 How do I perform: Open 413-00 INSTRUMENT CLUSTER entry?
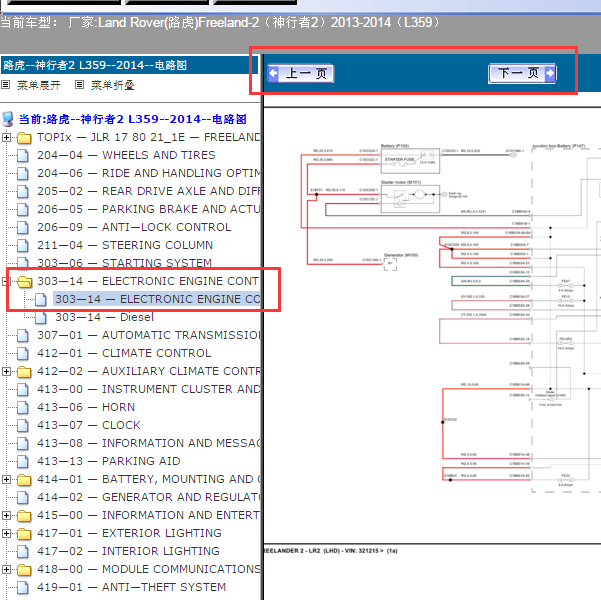(x=149, y=390)
